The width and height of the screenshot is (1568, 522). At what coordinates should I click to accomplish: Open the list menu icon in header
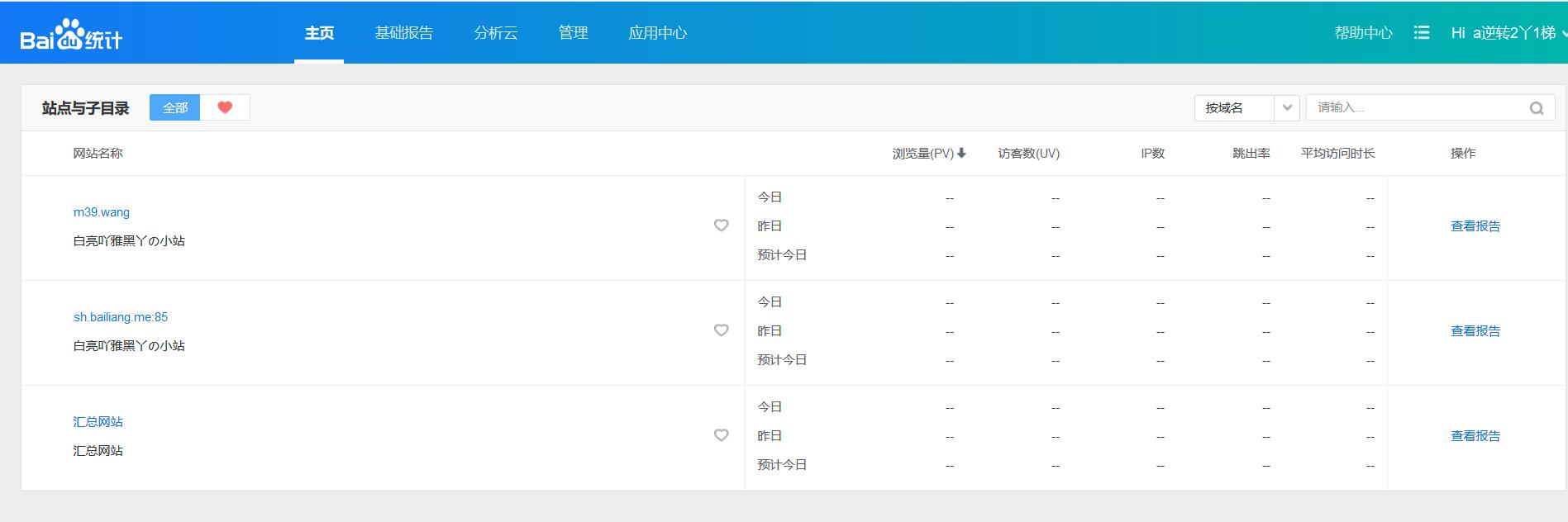(1422, 33)
